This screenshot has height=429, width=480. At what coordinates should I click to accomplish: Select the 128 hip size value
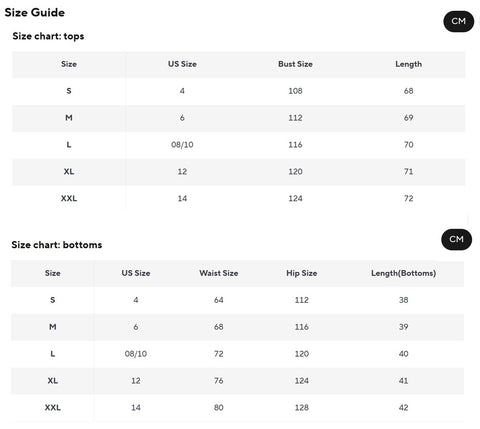tap(302, 407)
